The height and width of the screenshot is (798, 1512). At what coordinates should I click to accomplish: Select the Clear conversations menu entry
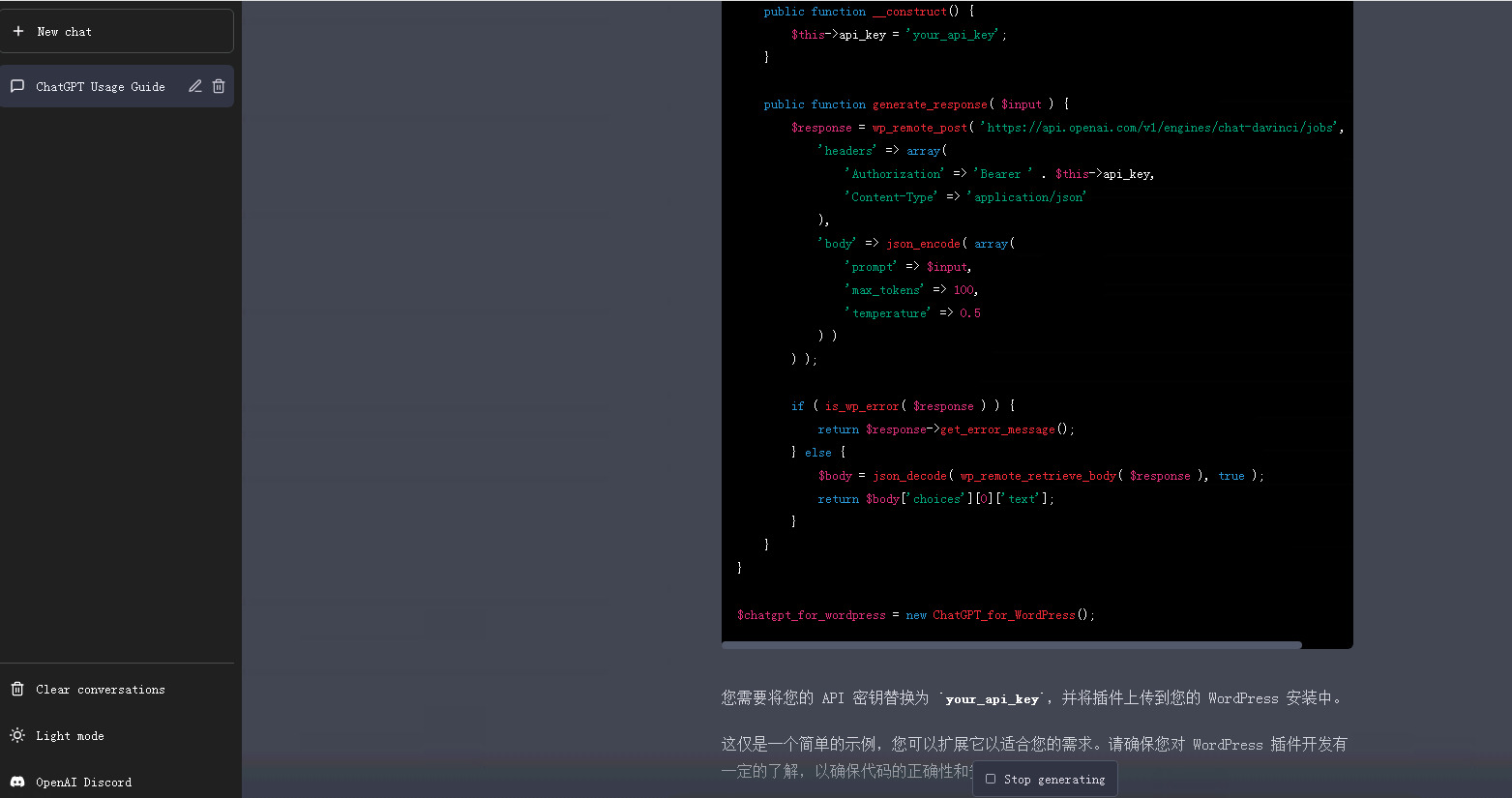click(x=101, y=689)
